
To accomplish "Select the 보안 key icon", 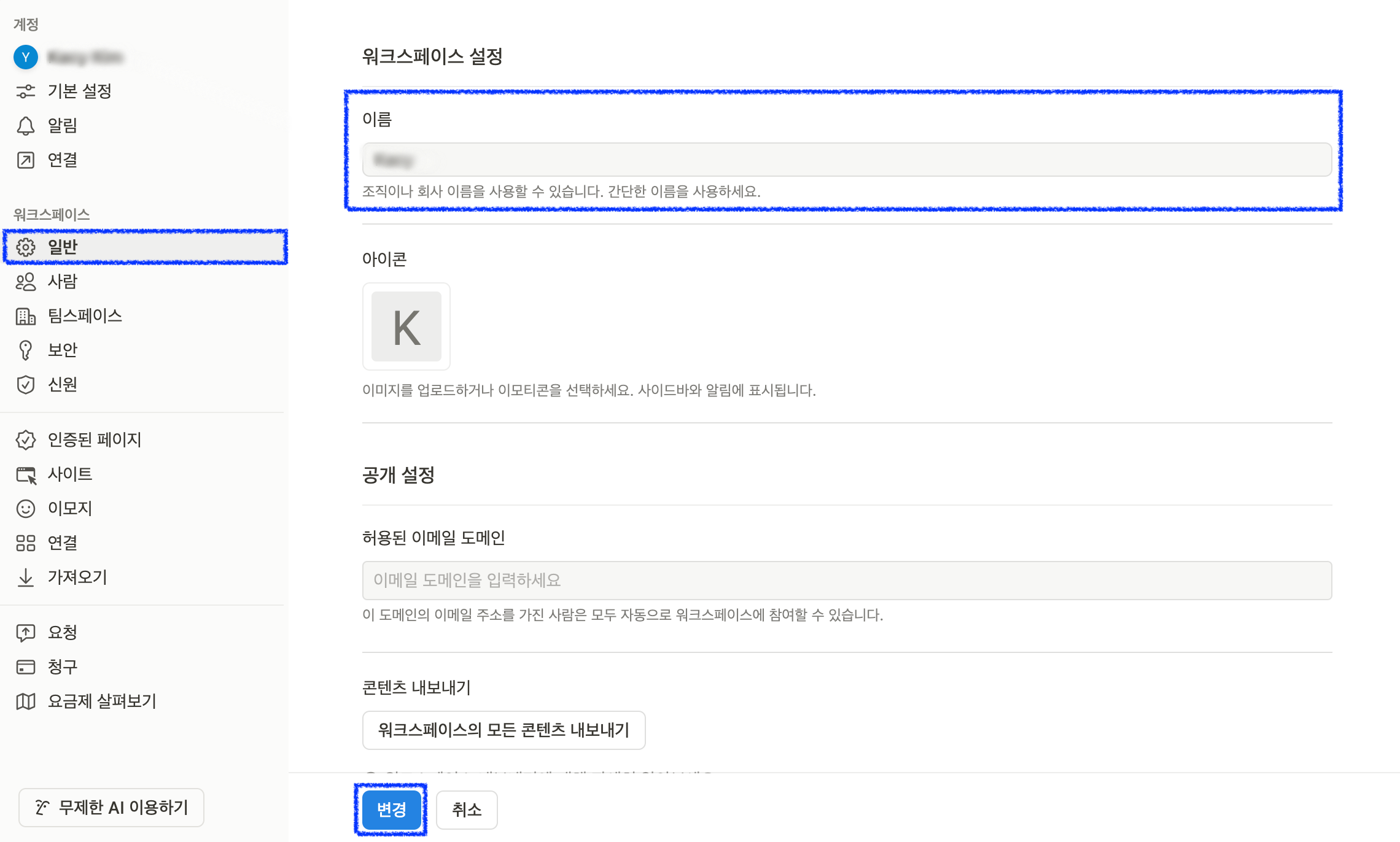I will [25, 350].
